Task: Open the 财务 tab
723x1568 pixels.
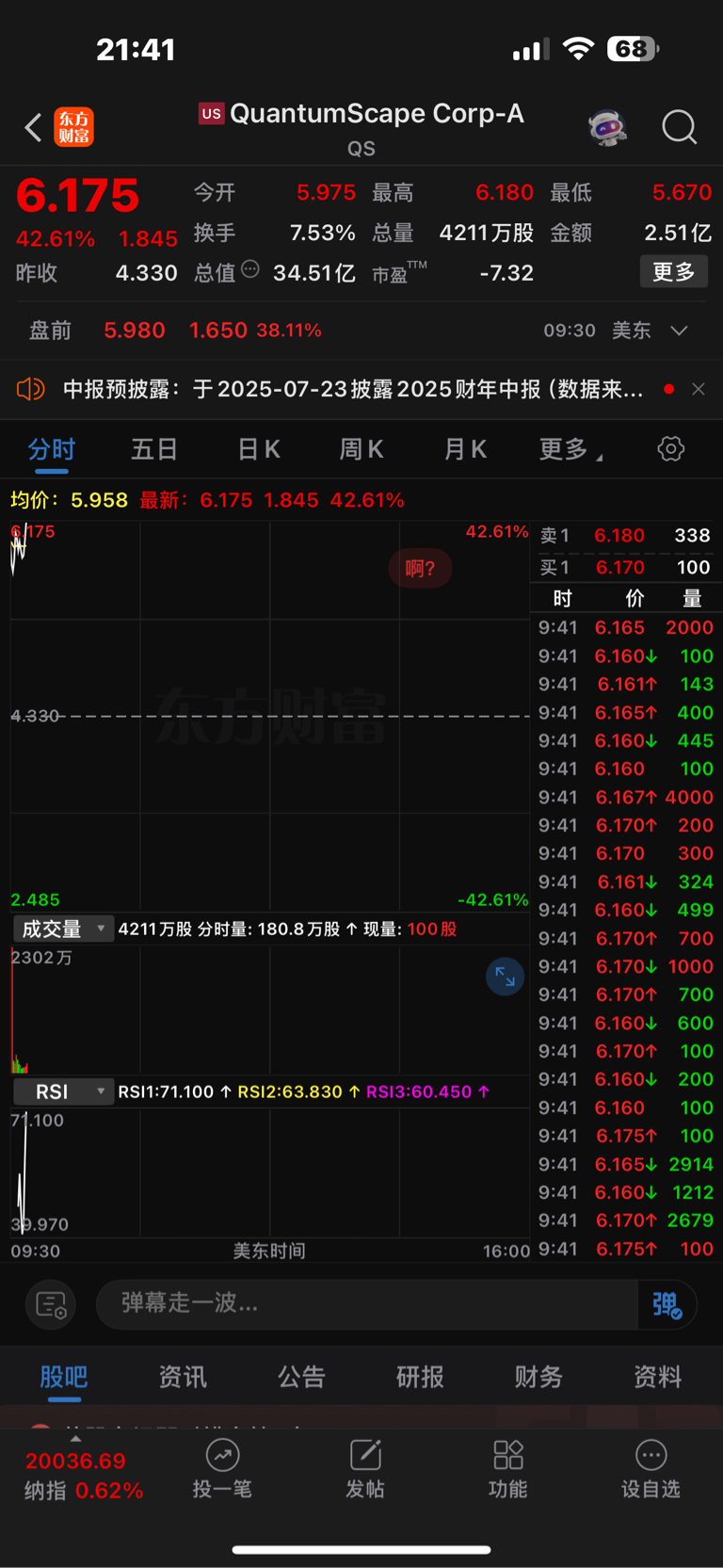Action: [538, 1377]
